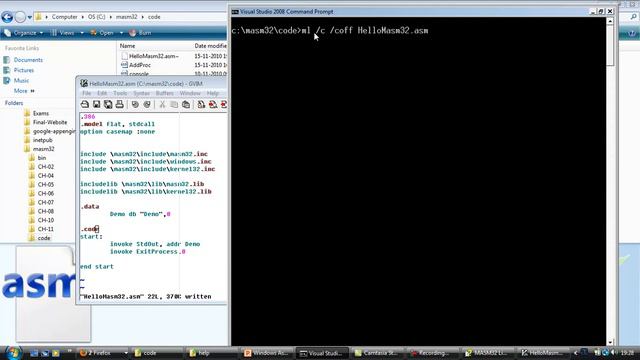Show hidden system tray icons arrow
The height and width of the screenshot is (360, 640).
(576, 353)
